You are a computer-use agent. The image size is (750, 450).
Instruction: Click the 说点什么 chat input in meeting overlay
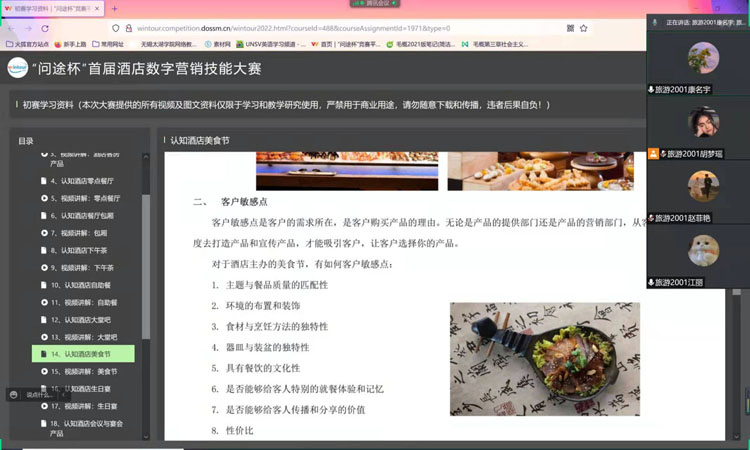point(39,395)
